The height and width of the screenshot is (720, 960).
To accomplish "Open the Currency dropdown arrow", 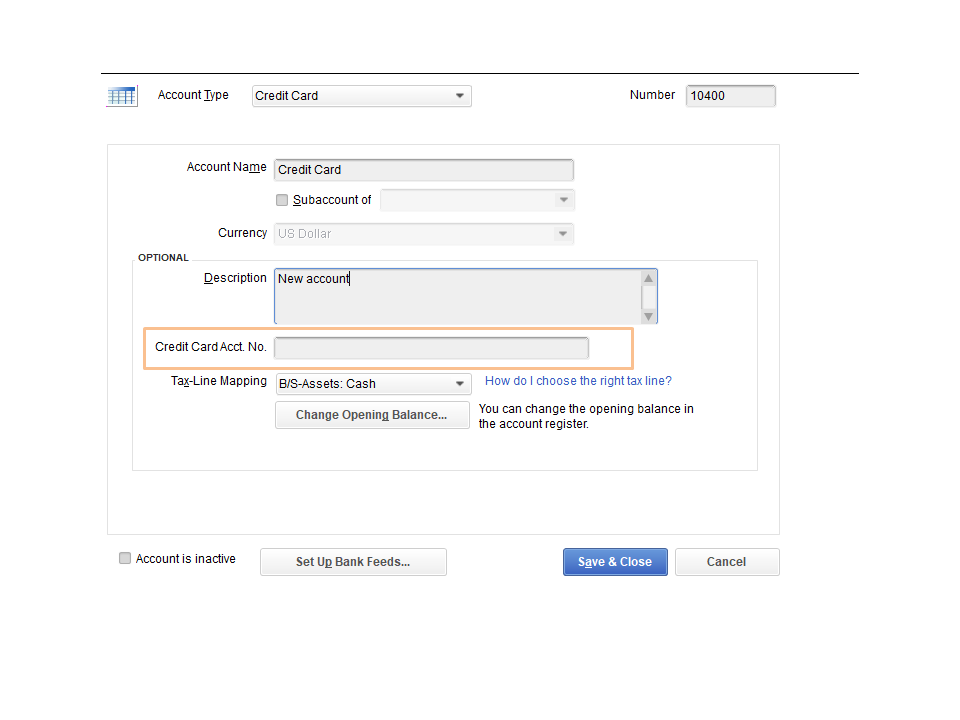I will (x=564, y=234).
